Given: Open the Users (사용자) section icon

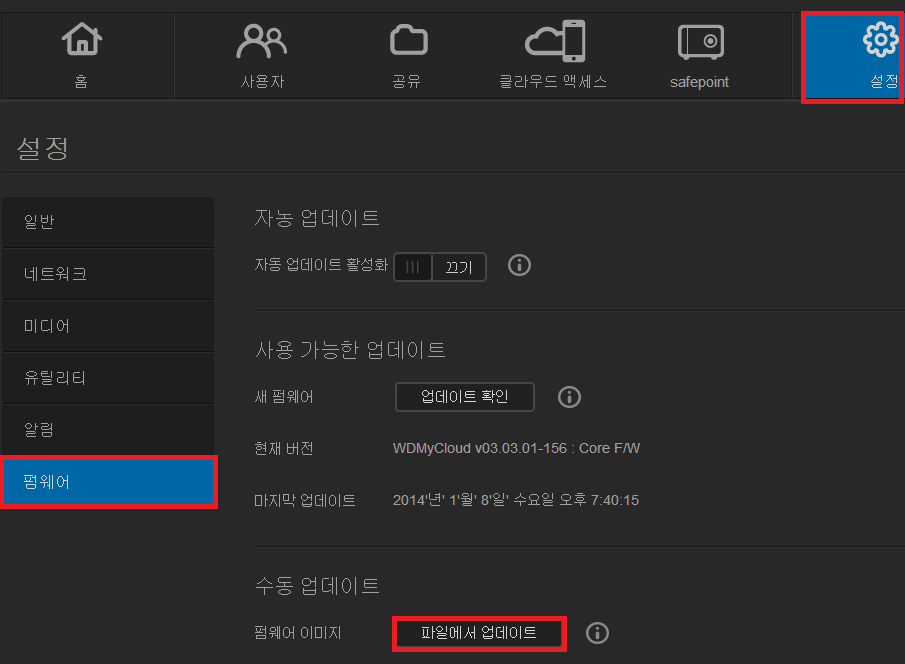Looking at the screenshot, I should tap(262, 41).
